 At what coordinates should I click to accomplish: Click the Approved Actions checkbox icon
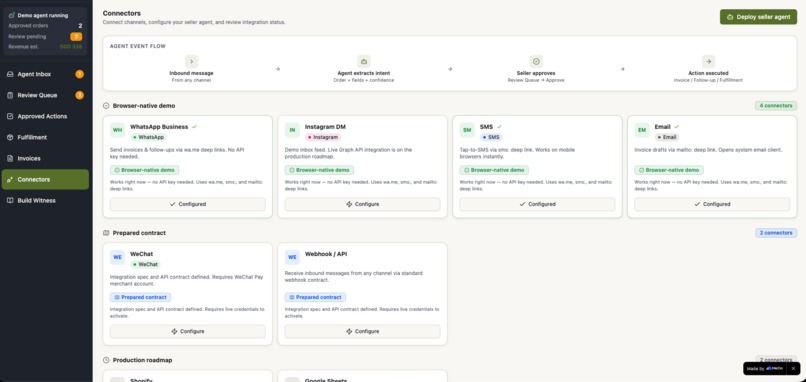tap(10, 116)
